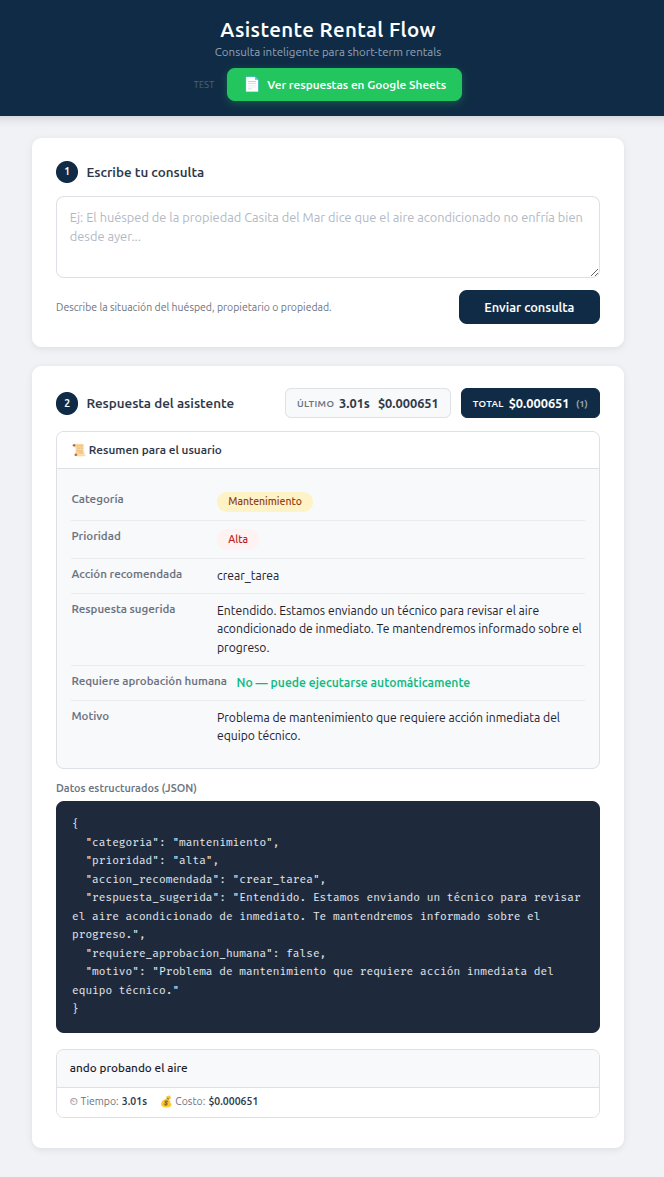The width and height of the screenshot is (664, 1177).
Task: Click the step 2 number badge
Action: (67, 403)
